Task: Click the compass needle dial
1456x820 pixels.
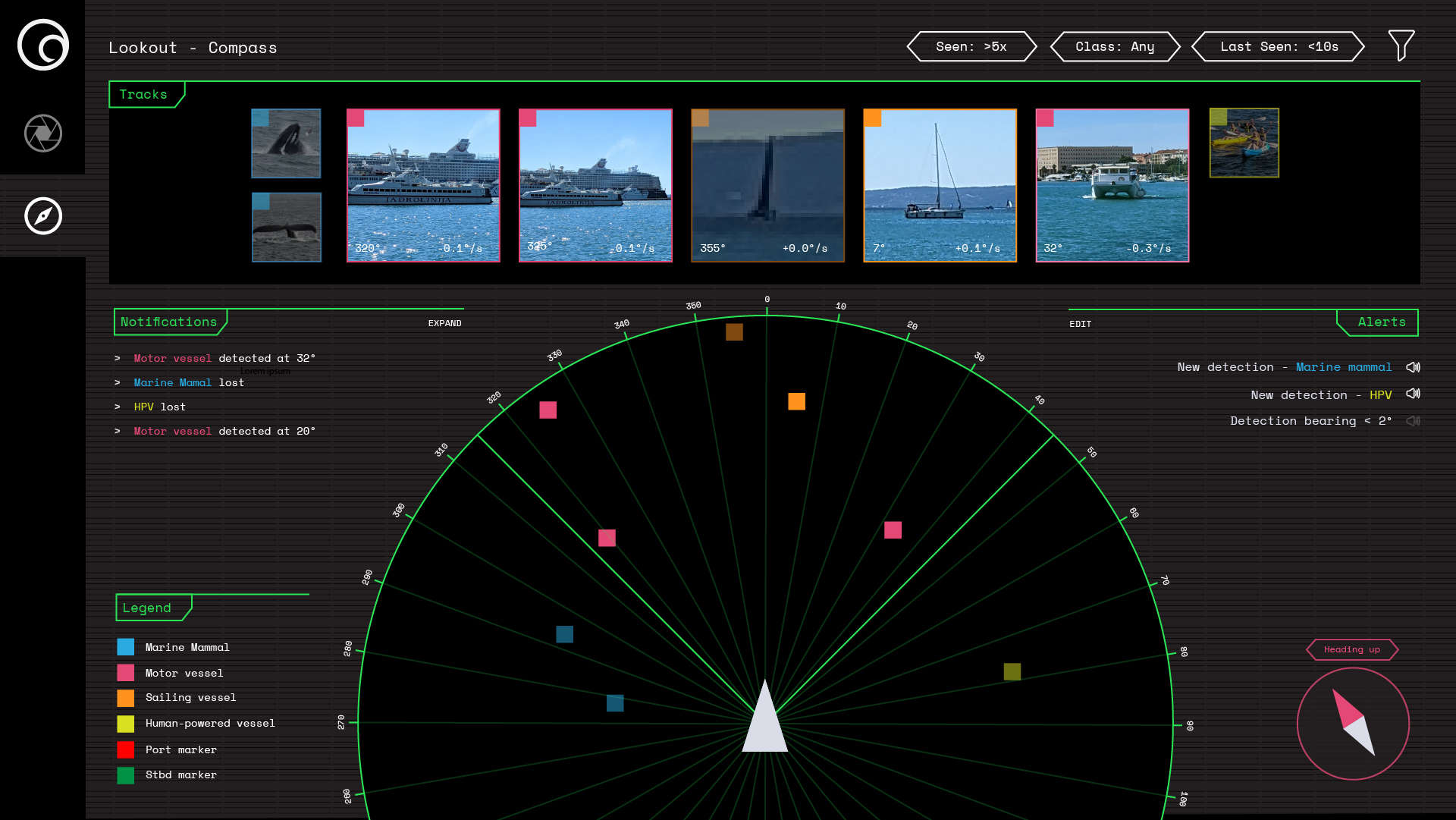Action: [x=1353, y=724]
